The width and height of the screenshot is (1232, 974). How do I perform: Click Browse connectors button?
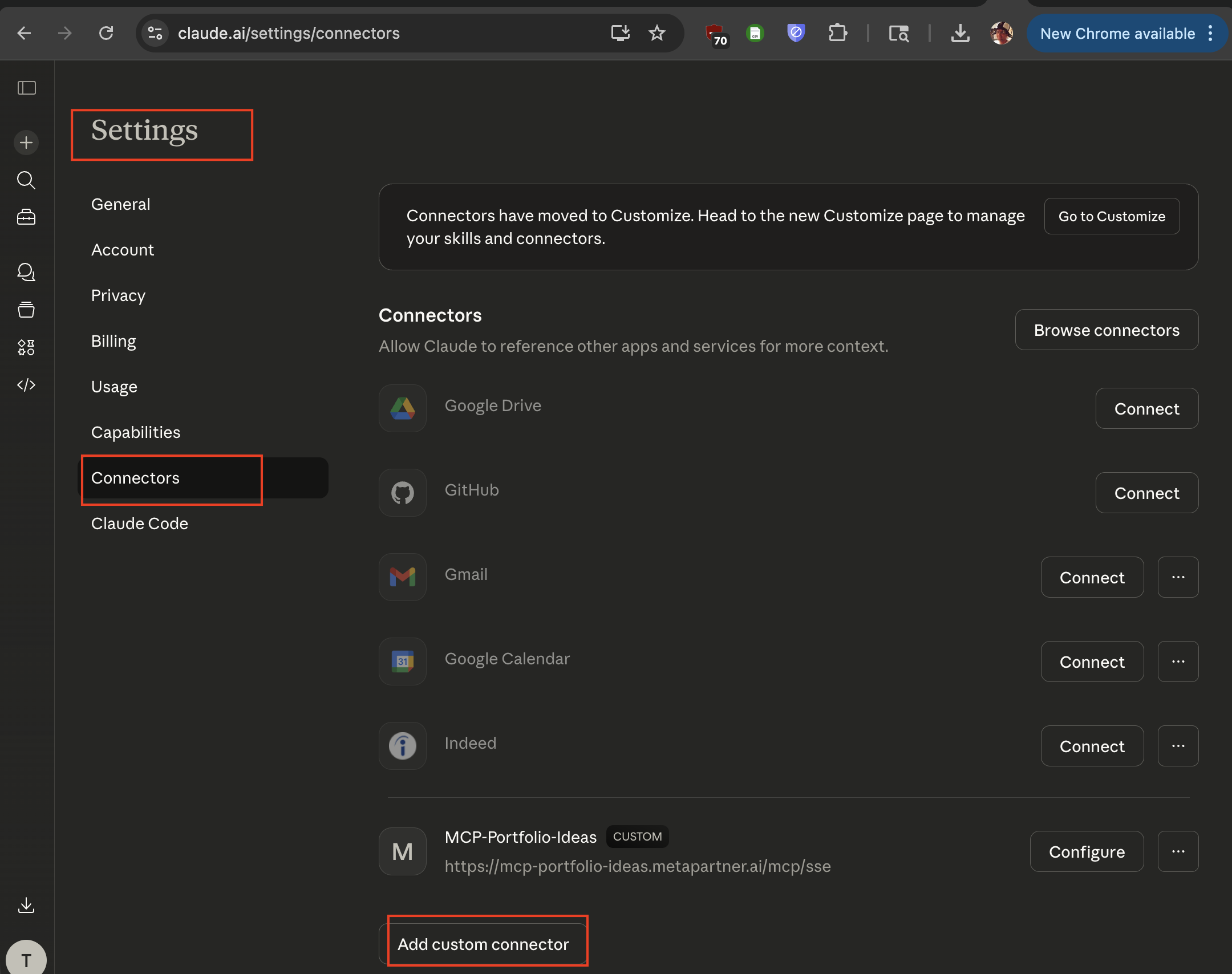click(x=1107, y=330)
